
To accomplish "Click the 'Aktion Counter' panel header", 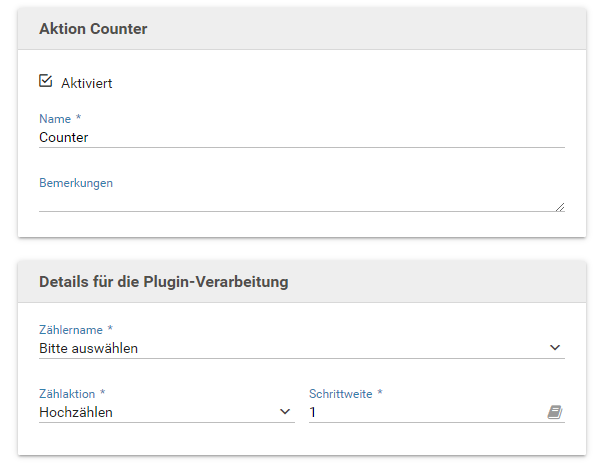I will coord(93,29).
